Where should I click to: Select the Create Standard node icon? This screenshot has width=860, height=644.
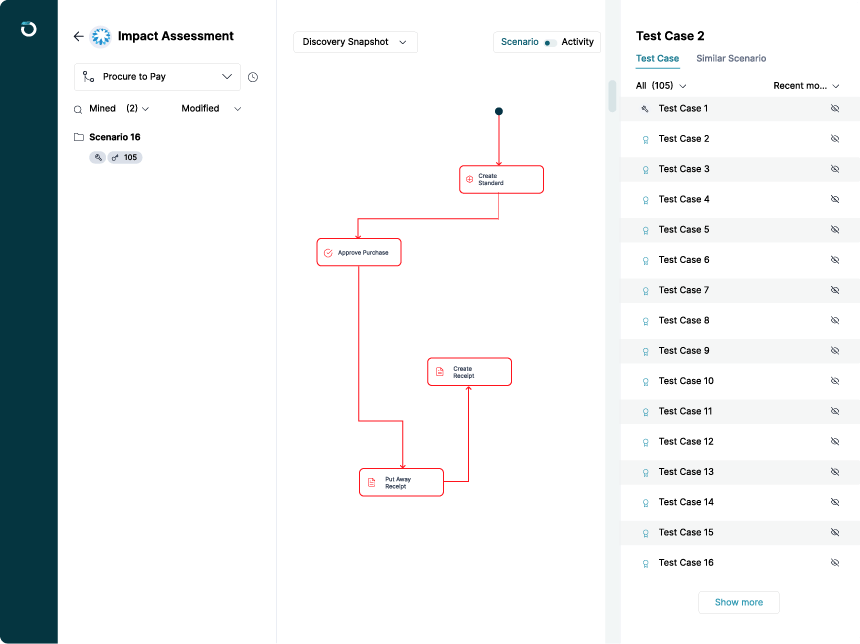point(470,180)
